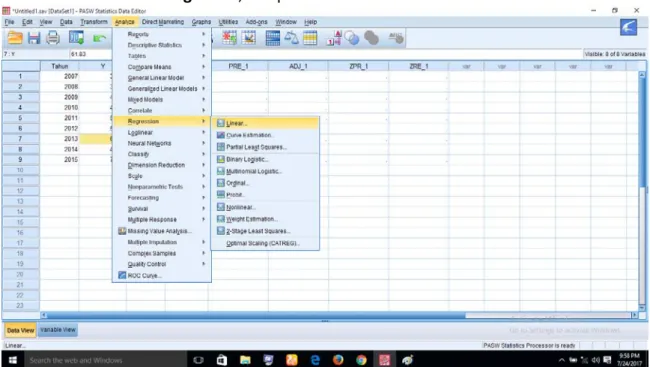
Task: Click the Open data document folder icon
Action: point(15,38)
